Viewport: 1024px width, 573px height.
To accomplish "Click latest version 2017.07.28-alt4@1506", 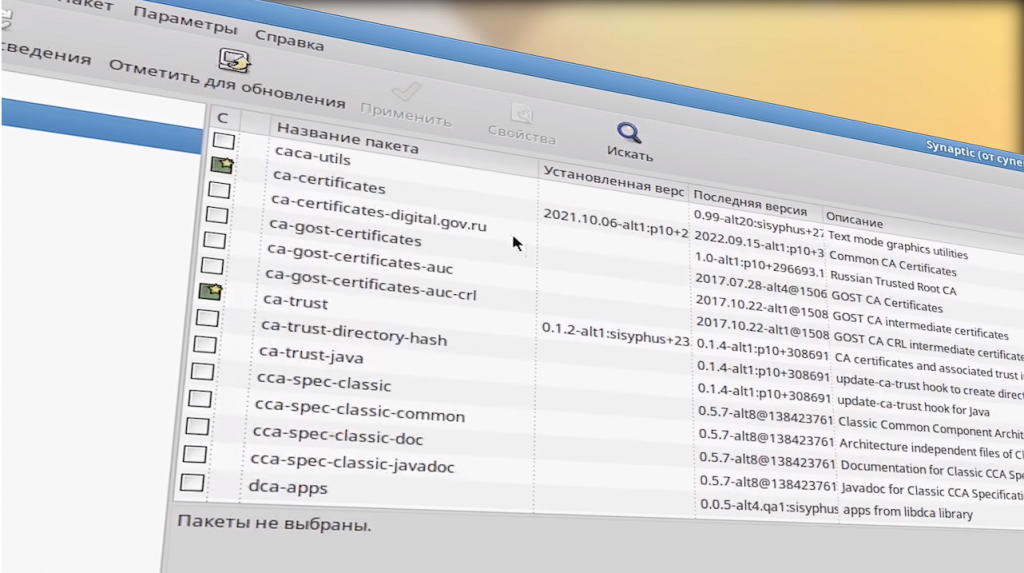I will (761, 286).
